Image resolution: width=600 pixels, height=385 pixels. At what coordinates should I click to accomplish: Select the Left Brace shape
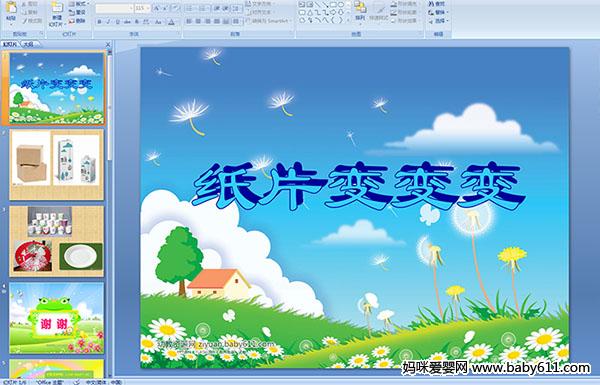click(x=334, y=20)
